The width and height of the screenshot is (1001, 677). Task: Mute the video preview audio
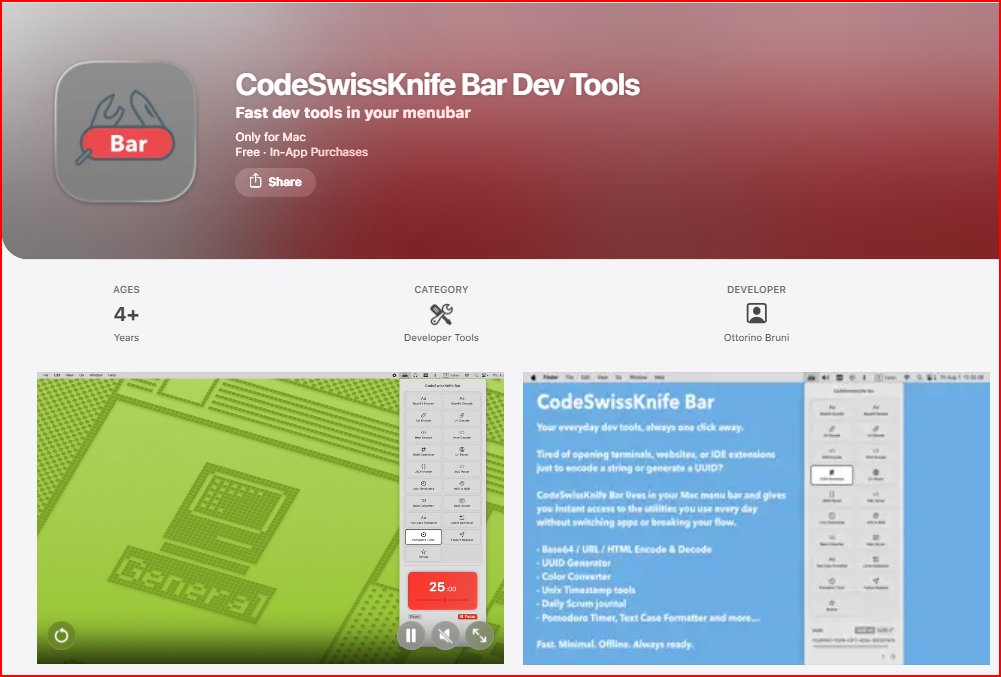445,635
